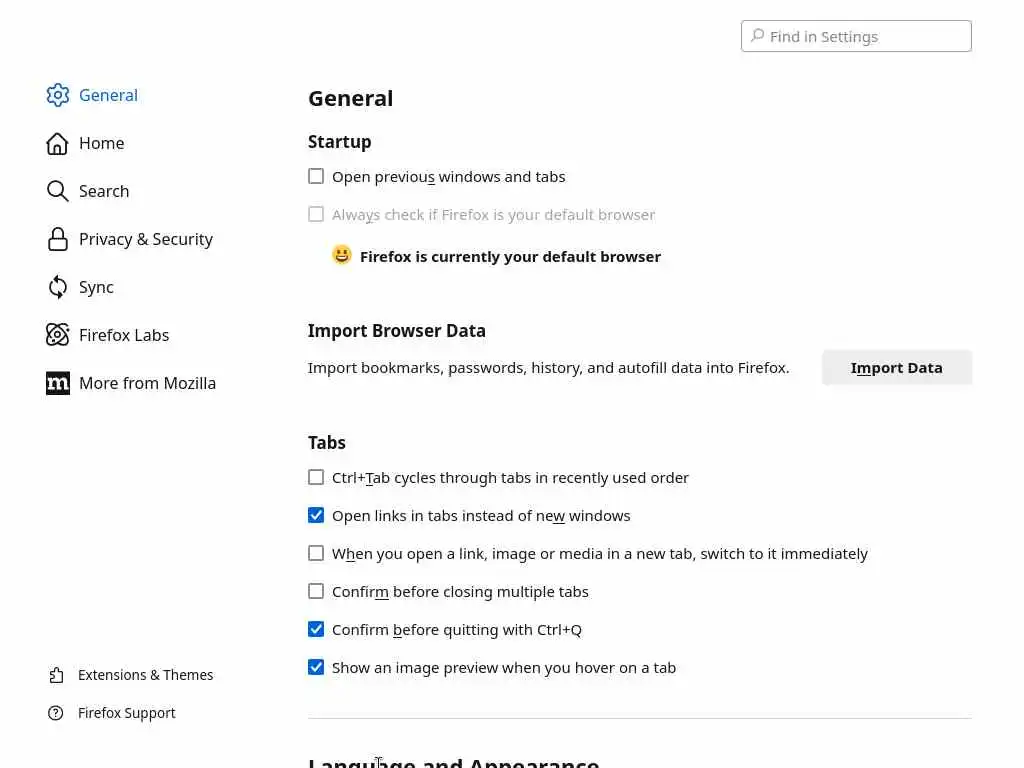Screen dimensions: 1024x768
Task: Click the General gear icon
Action: pos(58,95)
